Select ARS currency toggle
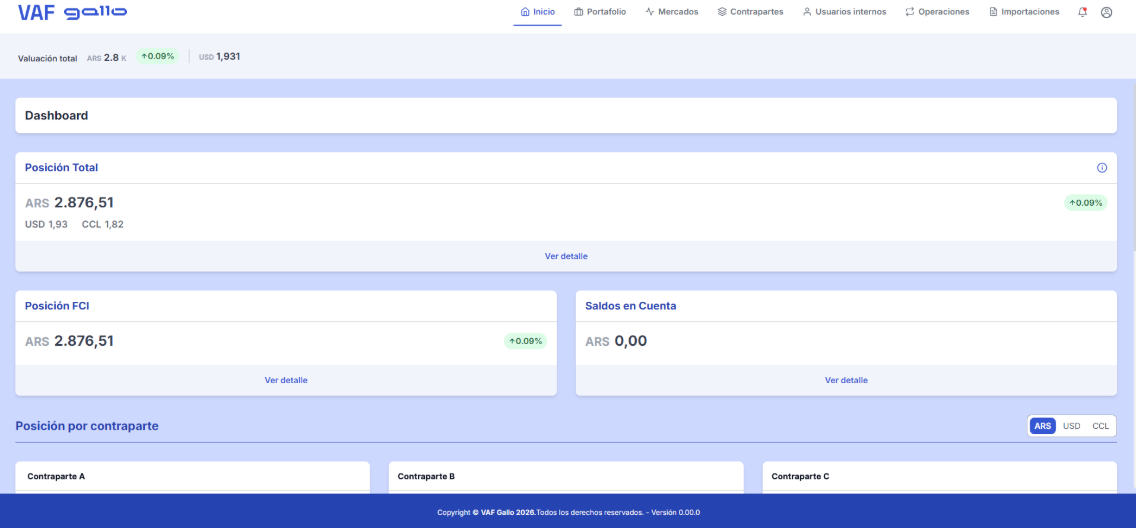This screenshot has height=531, width=1136. pos(1043,426)
